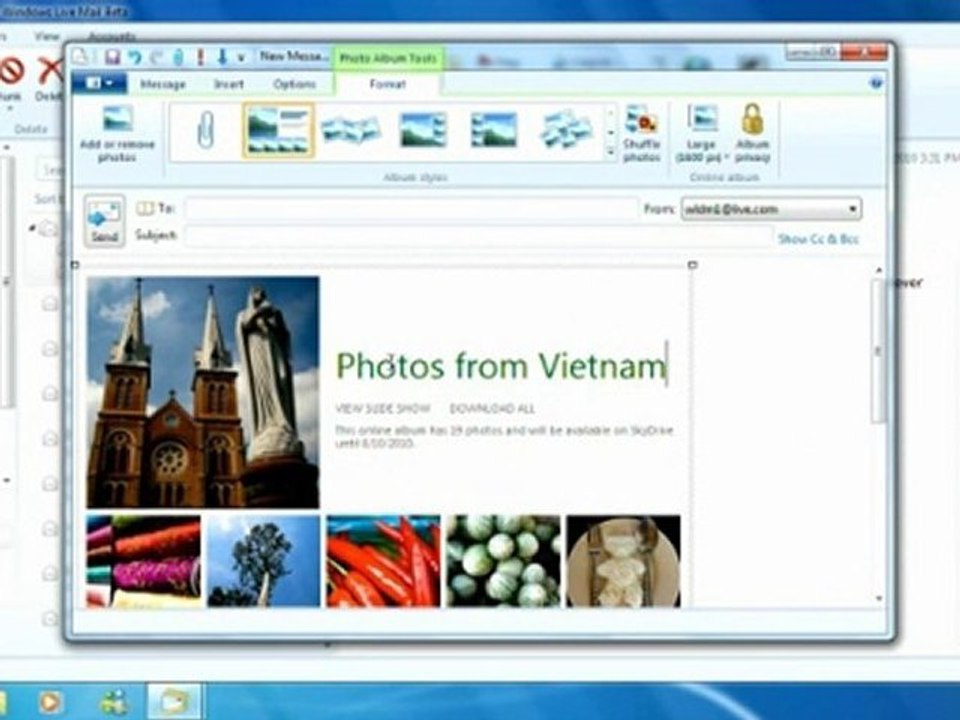Open the ribbon Help icon

click(x=876, y=83)
